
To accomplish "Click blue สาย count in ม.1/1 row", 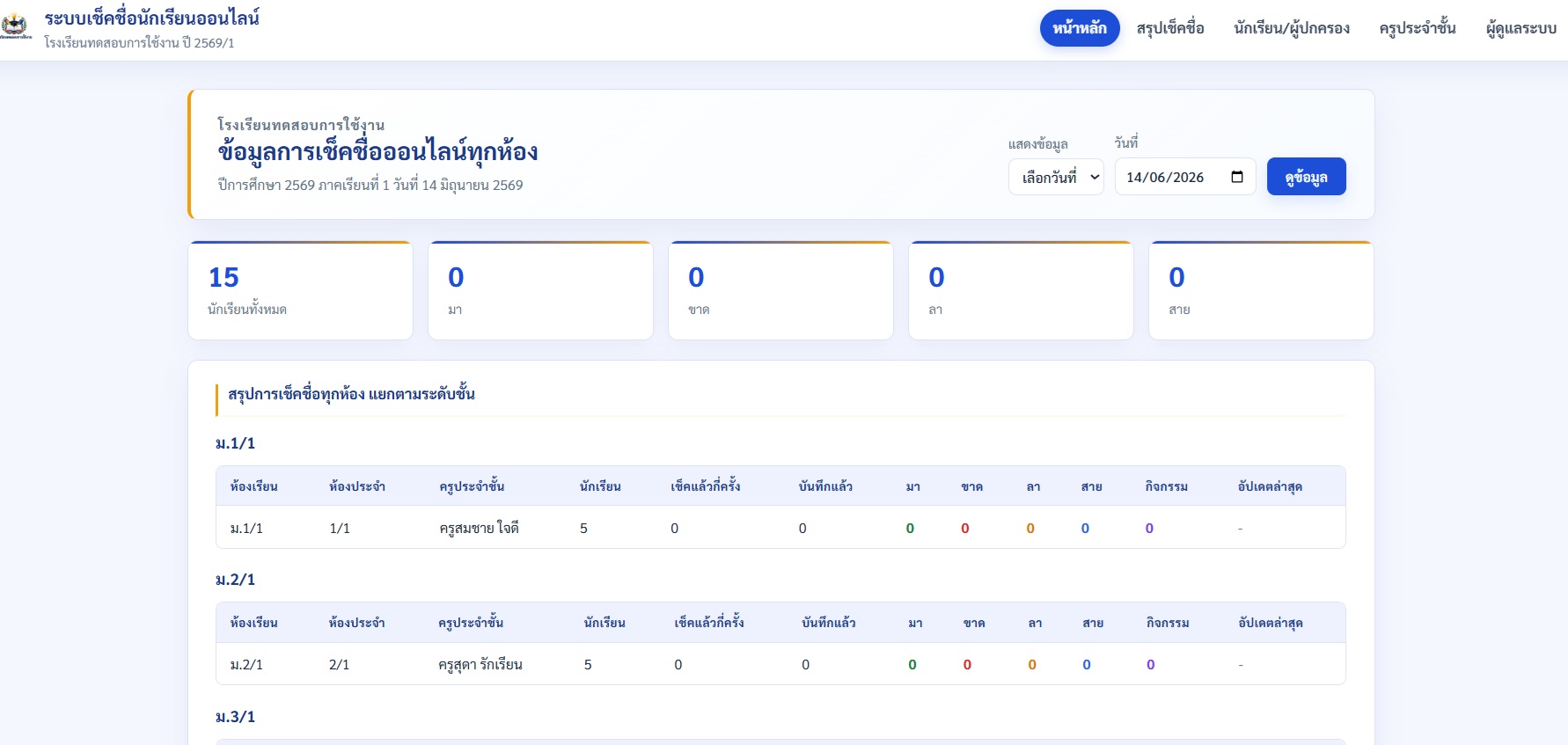I will click(1085, 529).
